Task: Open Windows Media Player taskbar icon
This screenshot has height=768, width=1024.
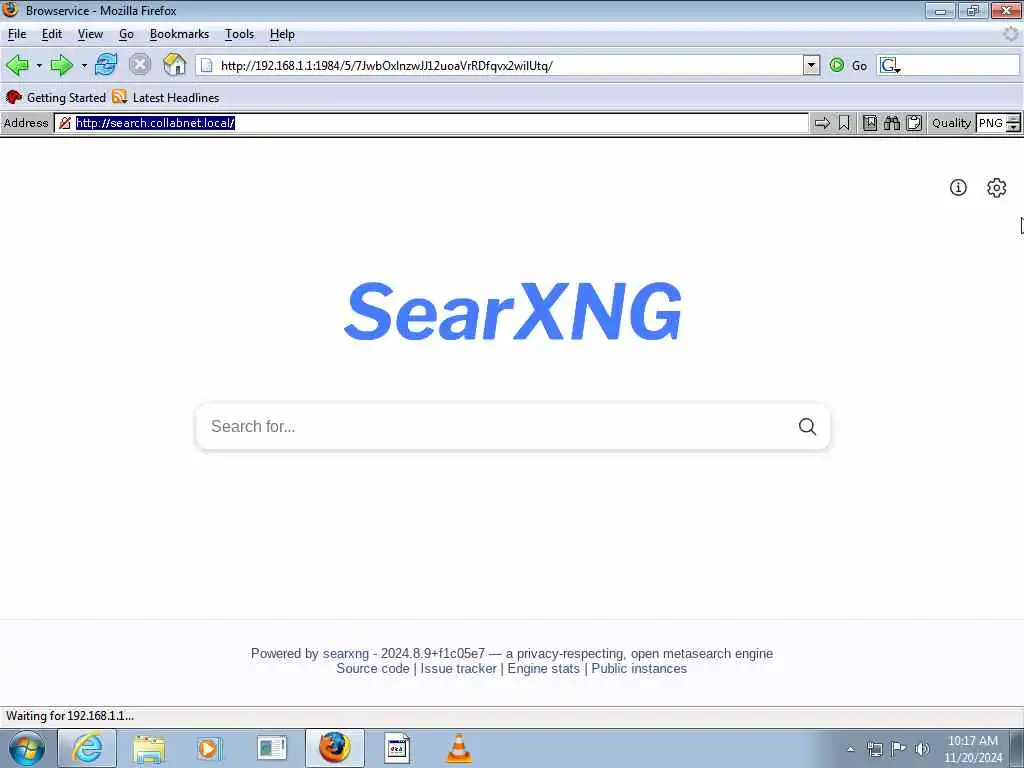Action: point(209,748)
